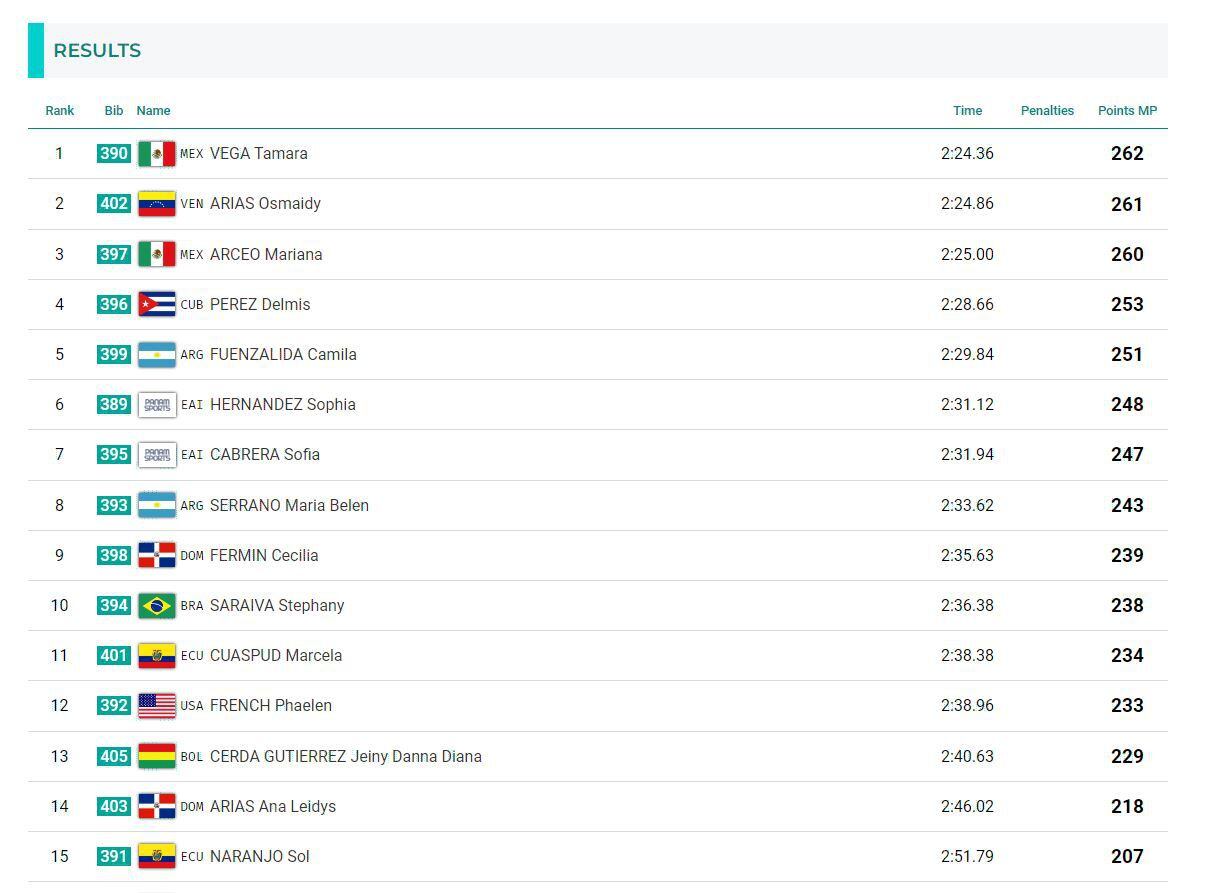This screenshot has height=893, width=1206.
Task: Click the Mexico flag beside VEGA Tamara
Action: [x=156, y=154]
